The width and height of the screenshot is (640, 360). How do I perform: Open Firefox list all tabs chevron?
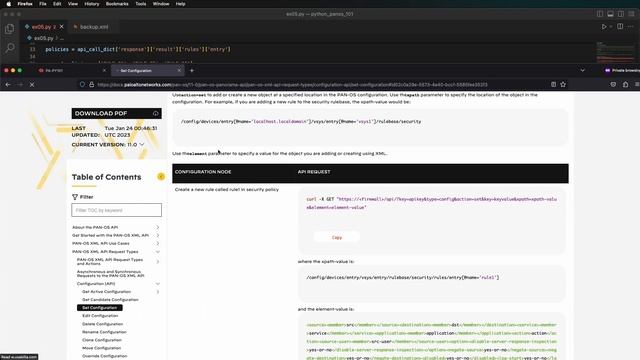(582, 71)
